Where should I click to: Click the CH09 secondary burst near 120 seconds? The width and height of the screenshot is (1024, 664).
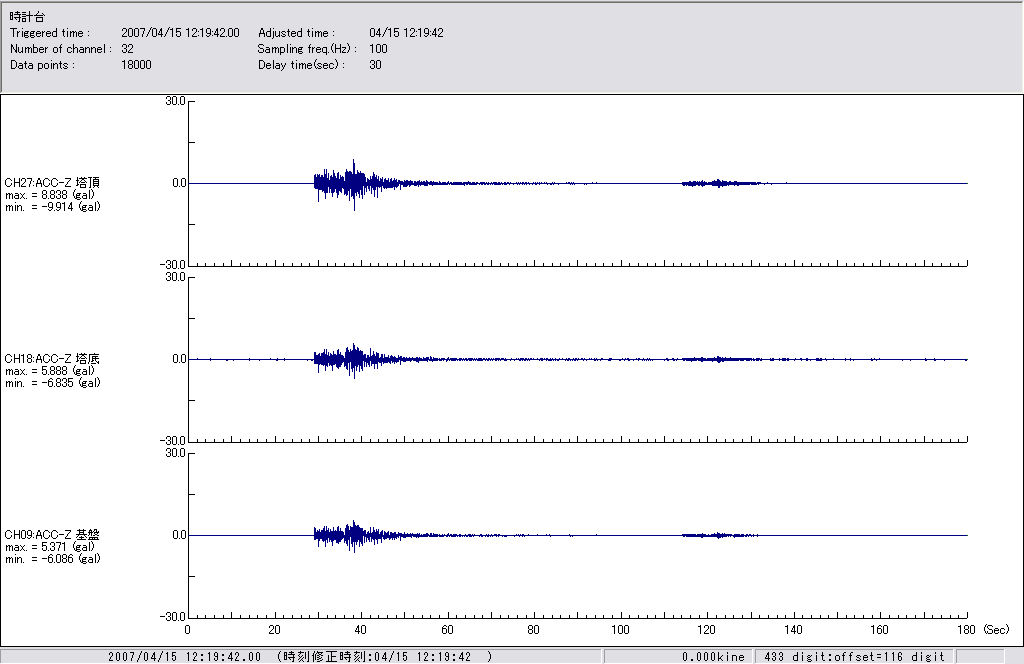coord(718,535)
